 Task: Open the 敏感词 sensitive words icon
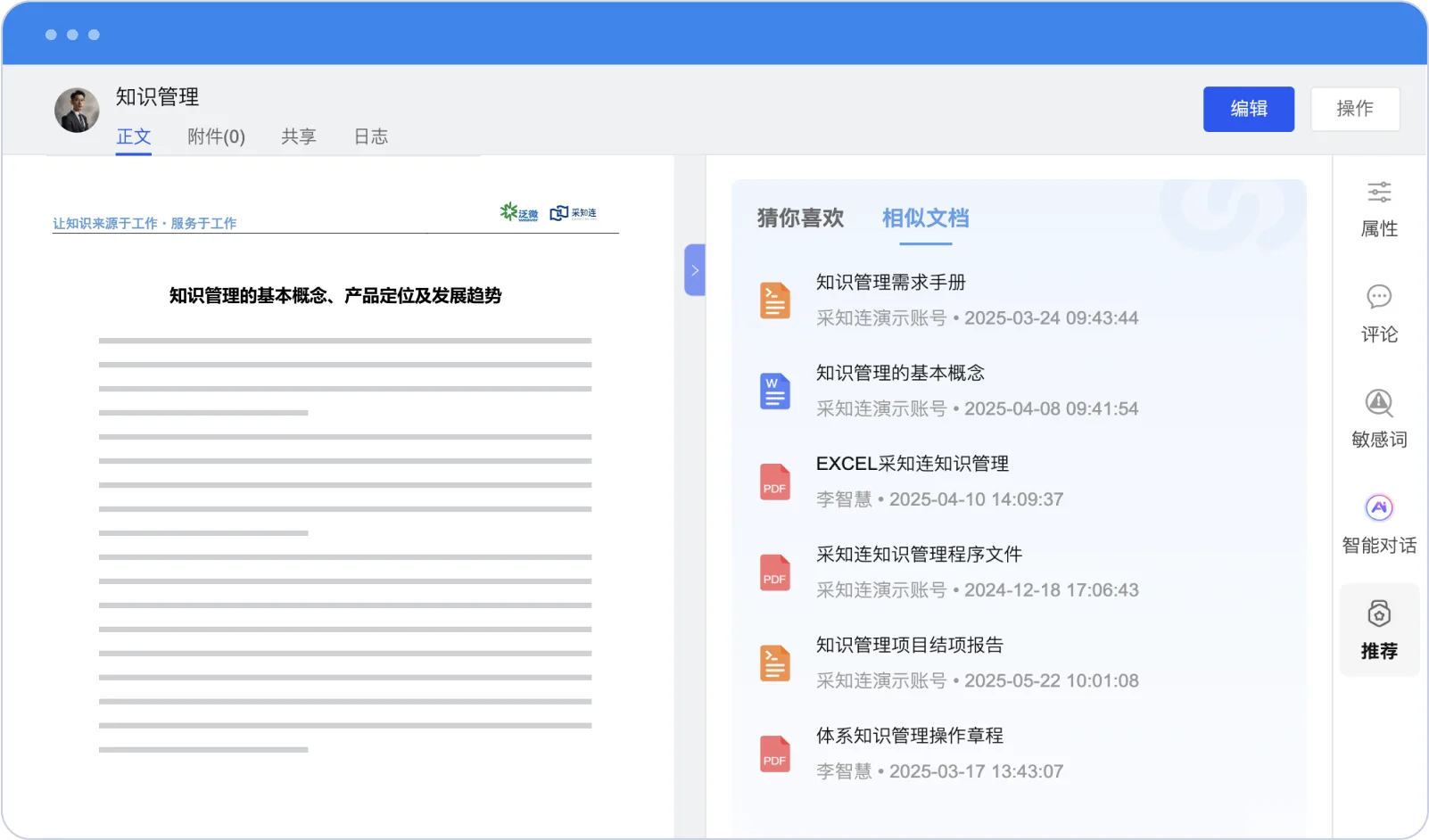(1379, 403)
